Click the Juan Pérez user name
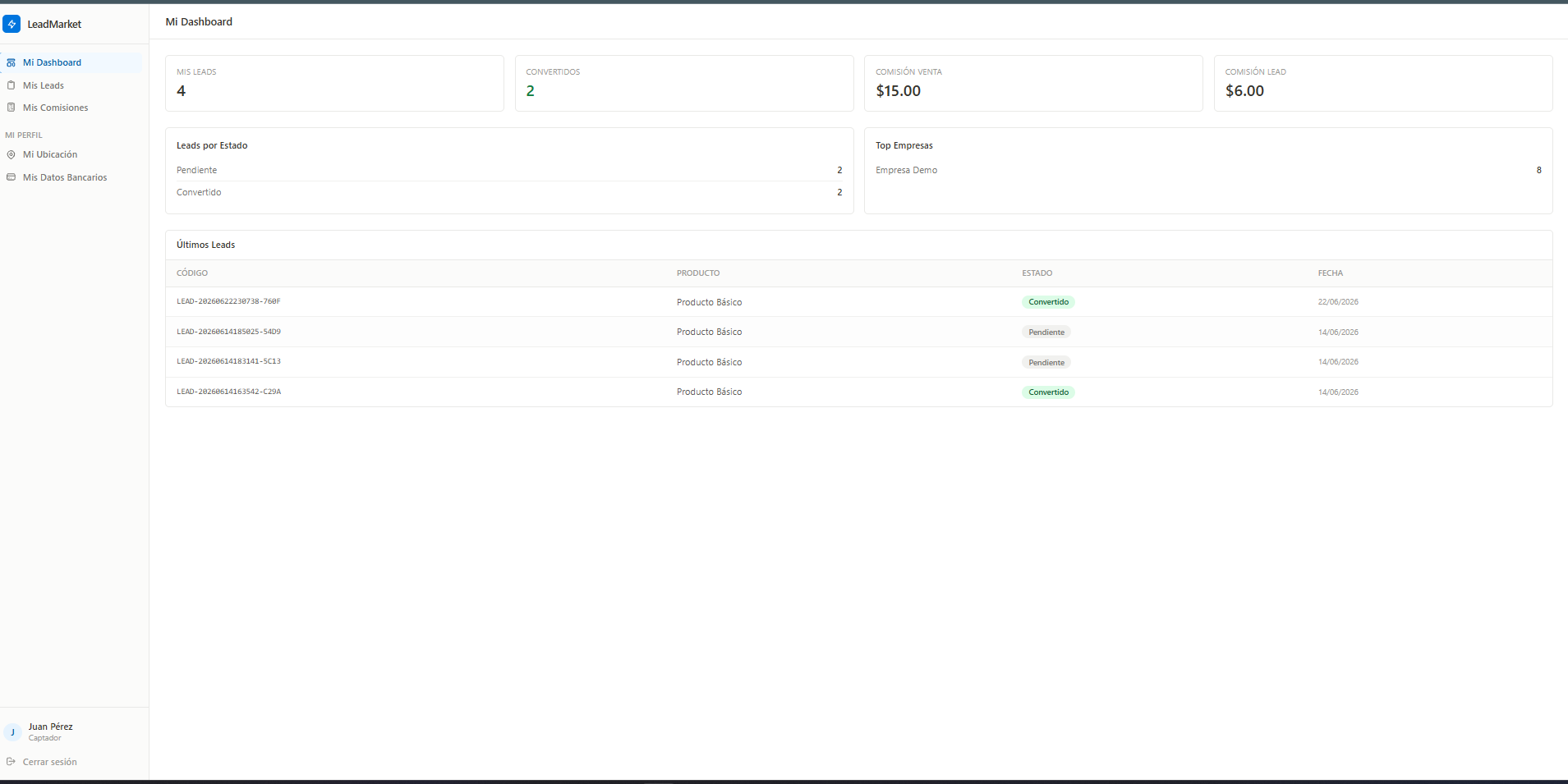1568x784 pixels. 50,727
